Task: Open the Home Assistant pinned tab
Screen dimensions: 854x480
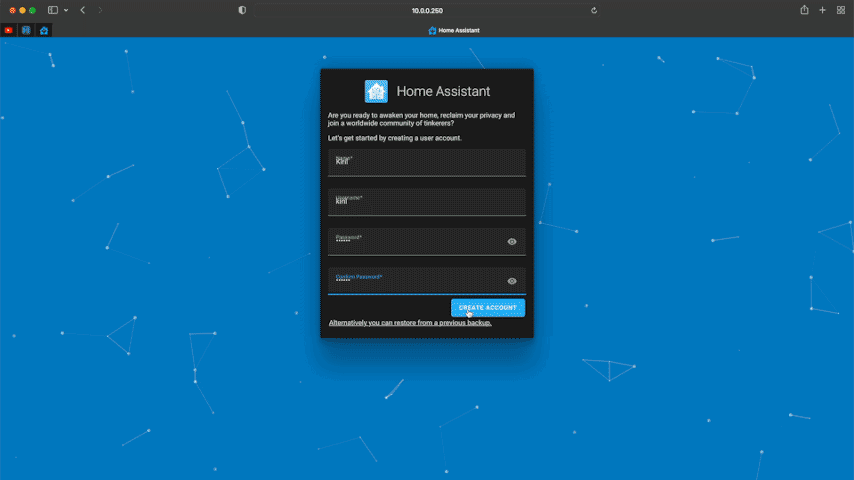Action: coord(44,31)
